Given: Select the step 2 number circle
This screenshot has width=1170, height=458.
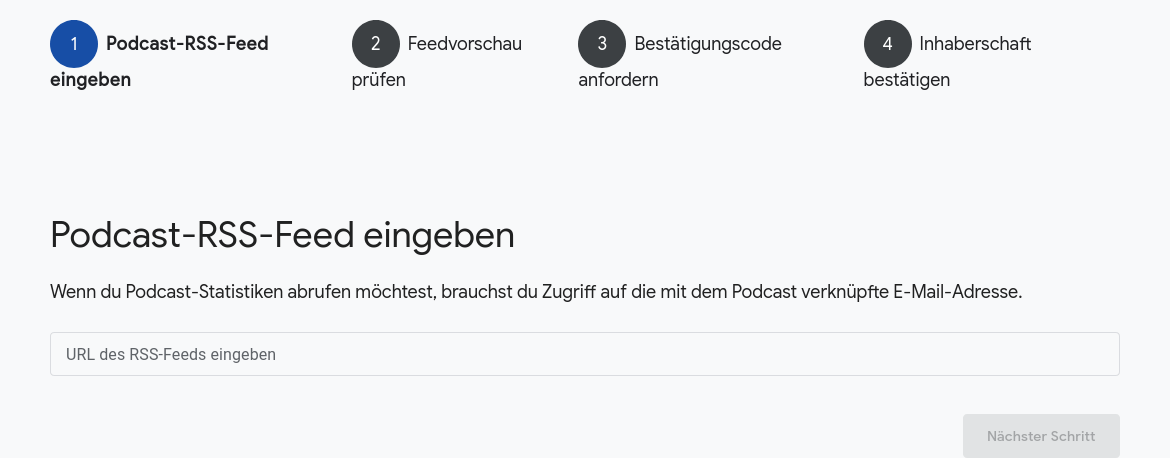Looking at the screenshot, I should tap(375, 44).
